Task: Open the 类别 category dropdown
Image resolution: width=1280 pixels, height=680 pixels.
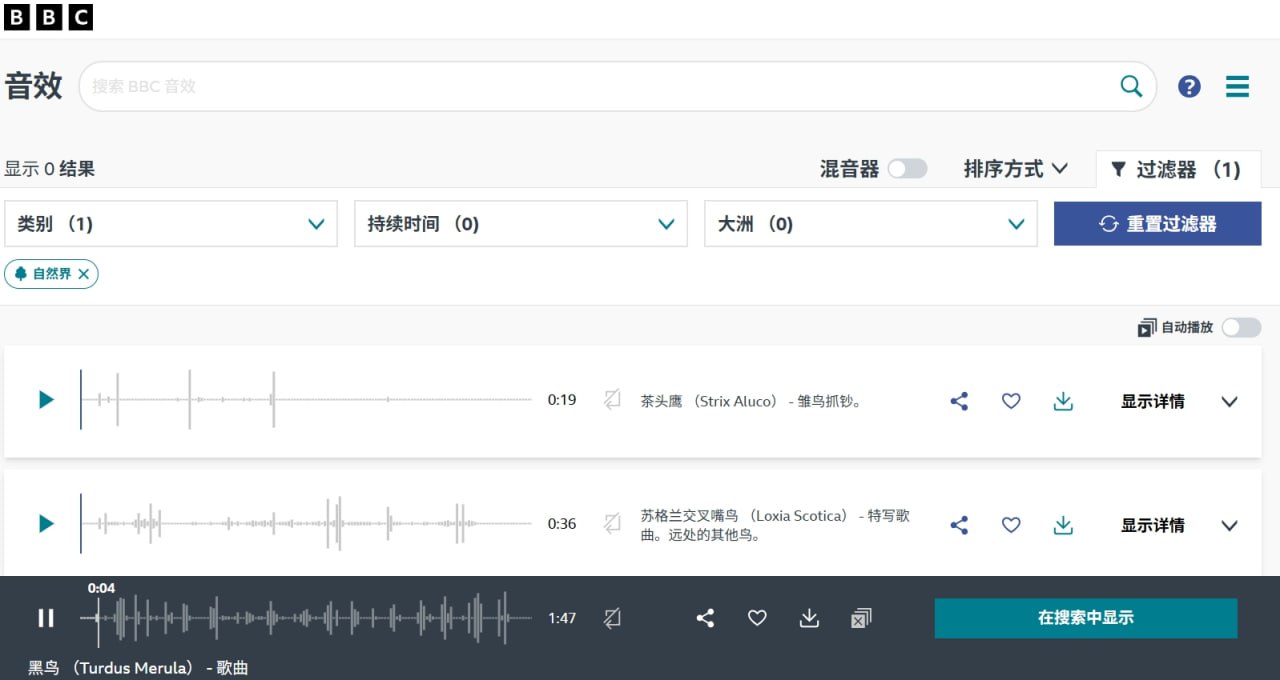Action: (x=171, y=224)
